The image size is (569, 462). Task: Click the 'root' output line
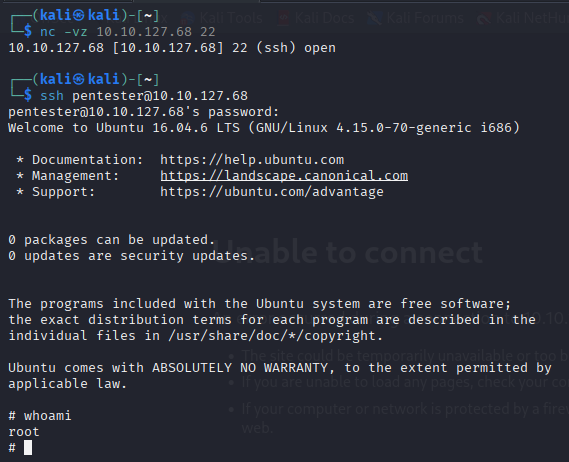[24, 432]
